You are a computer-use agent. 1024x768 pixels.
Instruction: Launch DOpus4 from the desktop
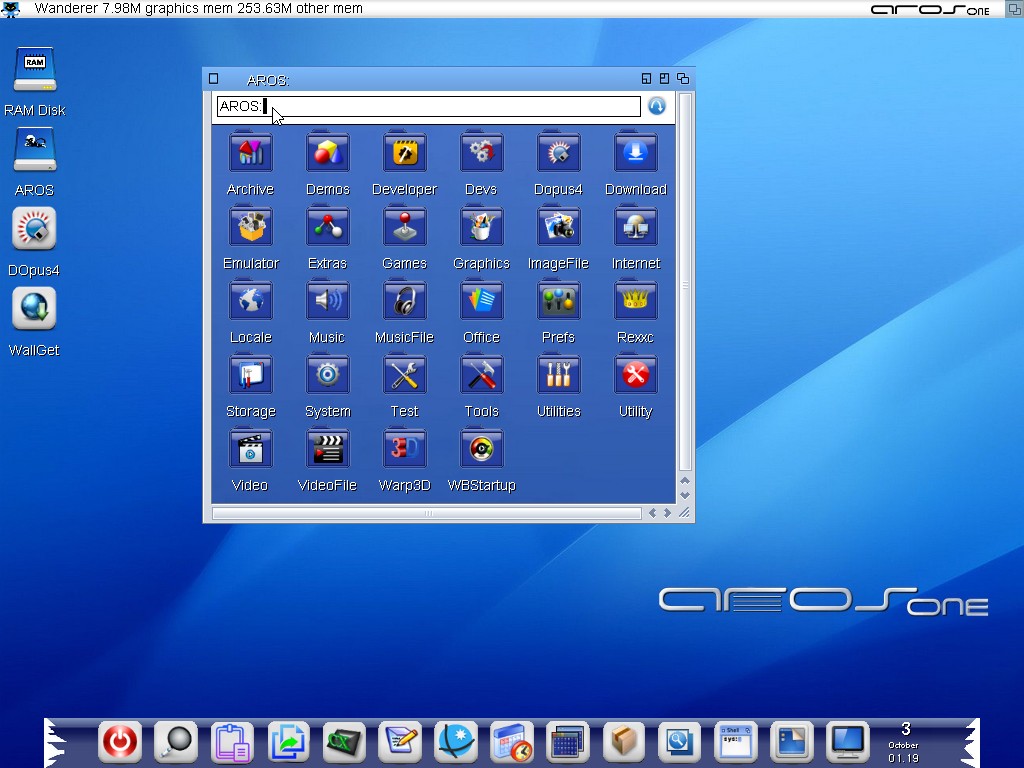(x=34, y=229)
